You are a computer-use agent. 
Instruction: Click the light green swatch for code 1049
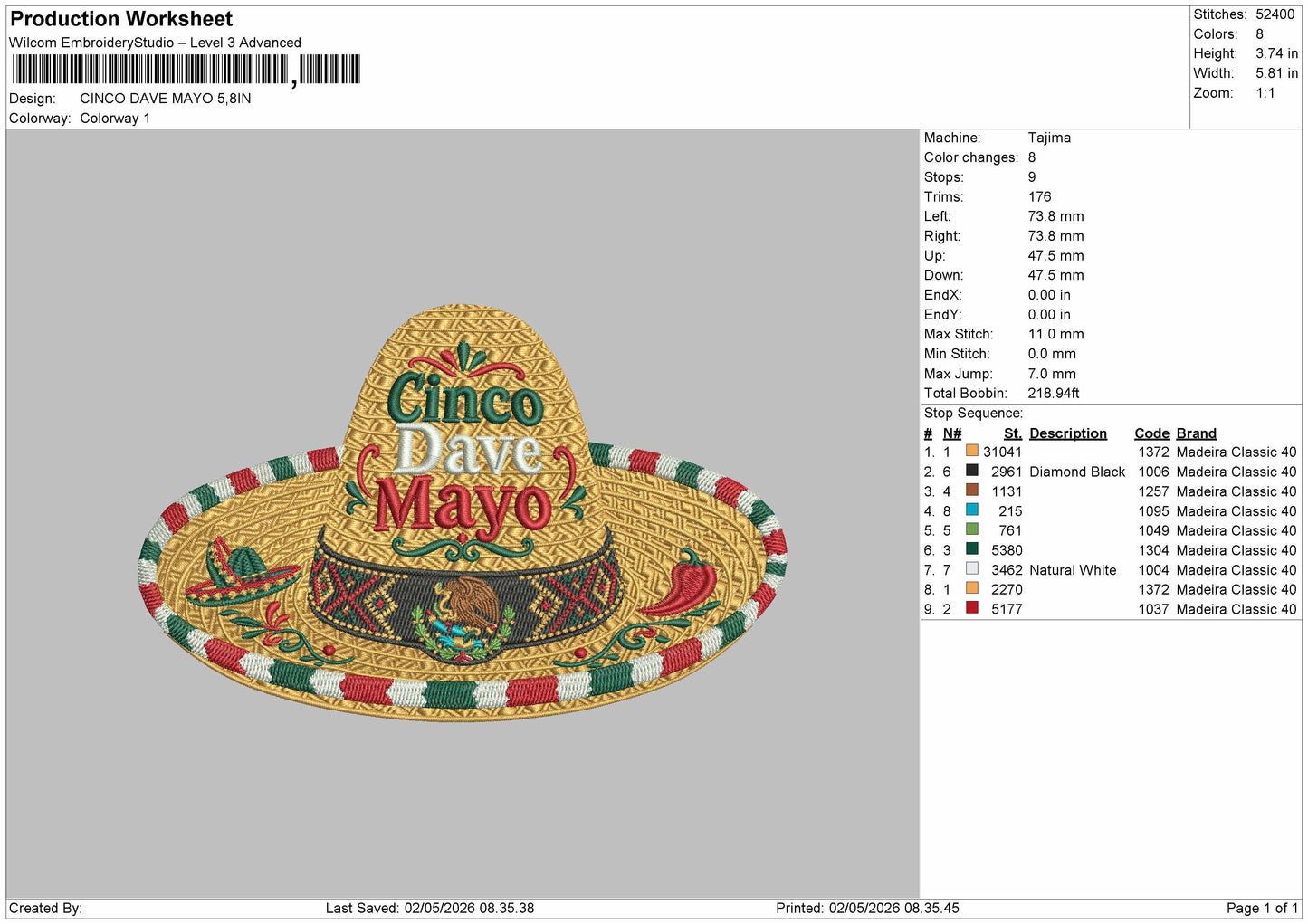971,529
